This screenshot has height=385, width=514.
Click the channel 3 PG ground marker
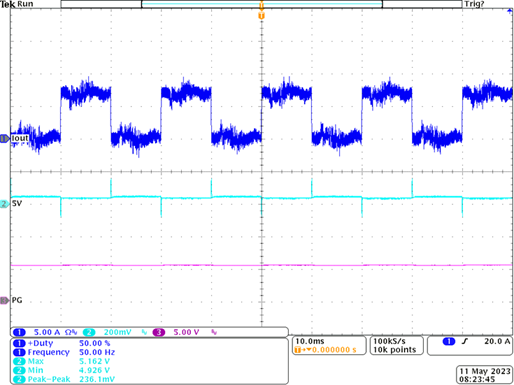click(4, 301)
